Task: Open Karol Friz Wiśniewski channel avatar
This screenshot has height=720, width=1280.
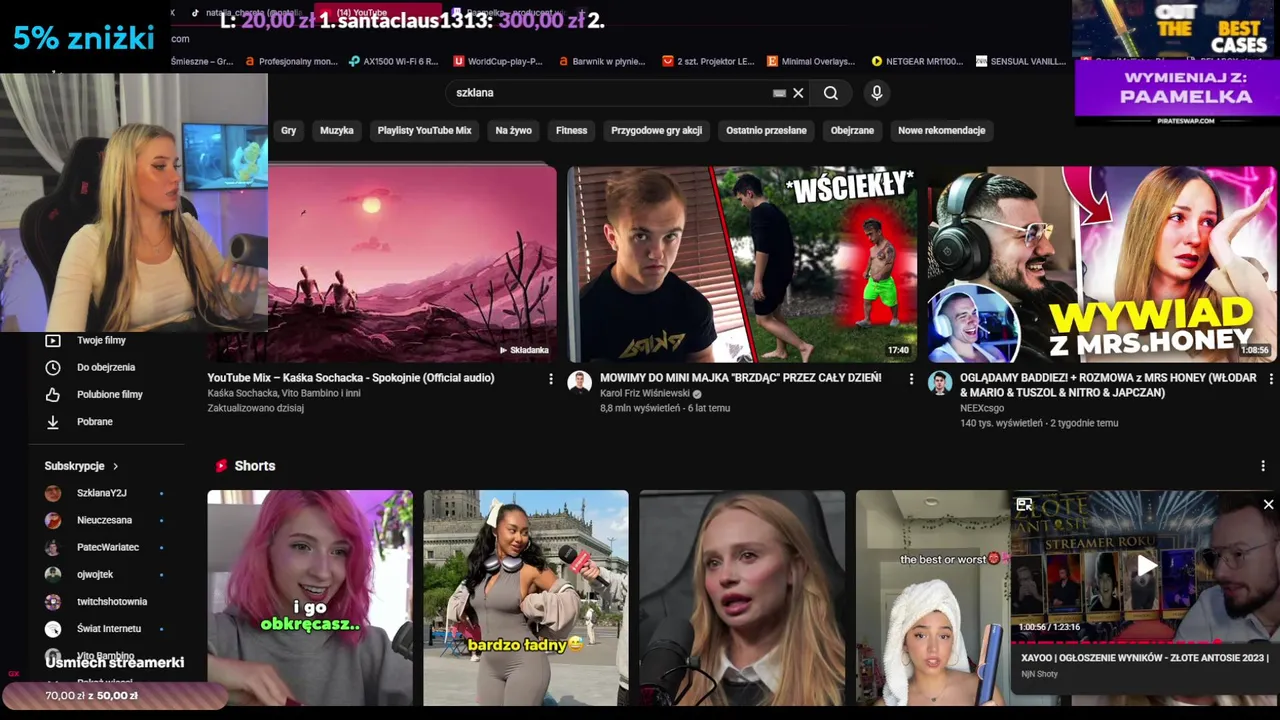Action: (580, 383)
